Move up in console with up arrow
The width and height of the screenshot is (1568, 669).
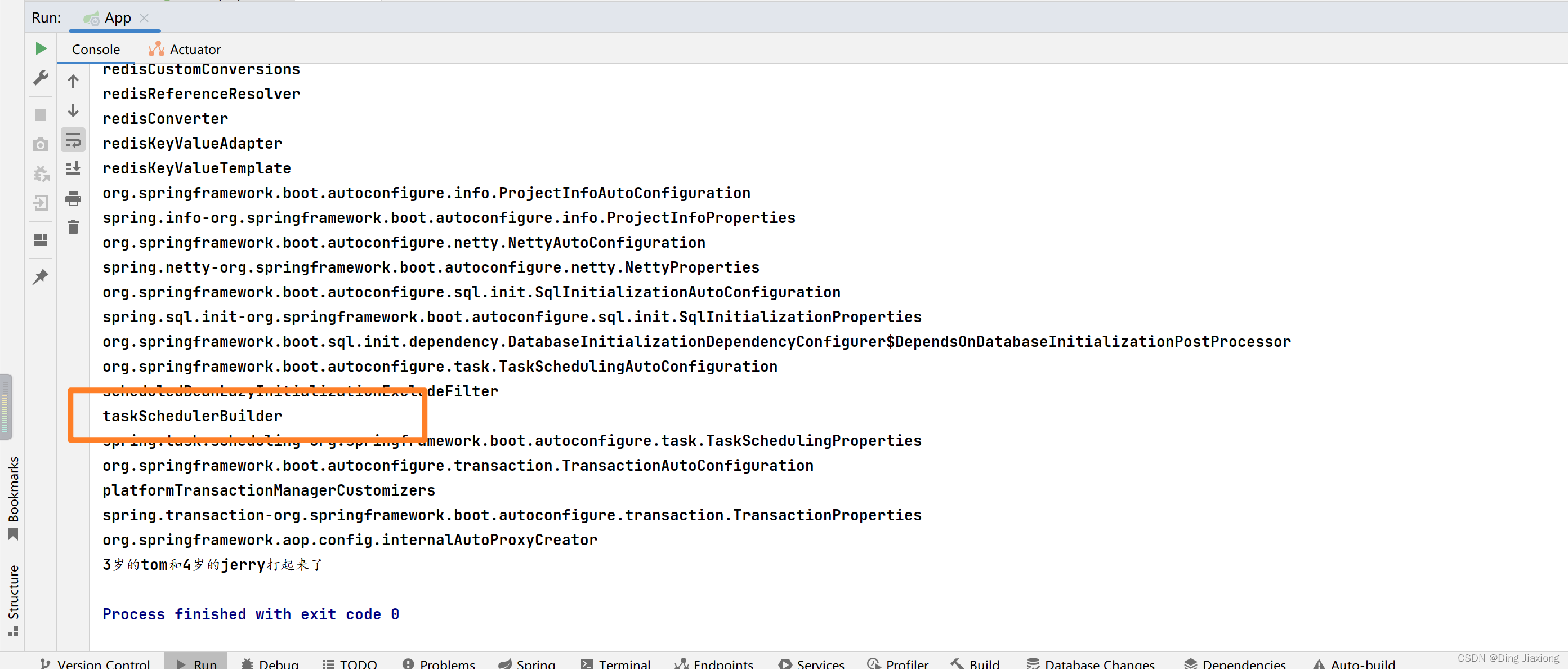[73, 81]
